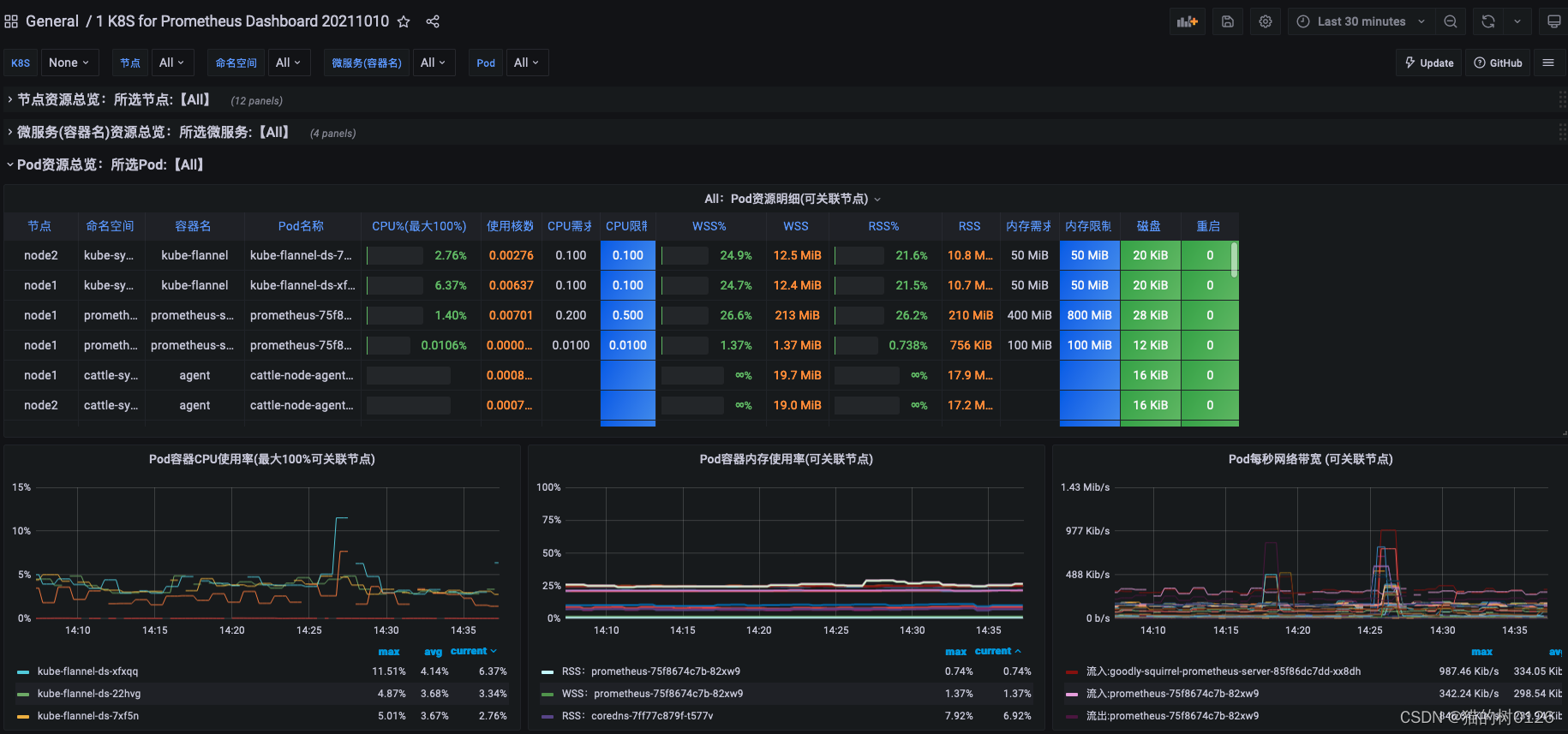Image resolution: width=1568 pixels, height=734 pixels.
Task: Save the dashboard
Action: click(1228, 21)
